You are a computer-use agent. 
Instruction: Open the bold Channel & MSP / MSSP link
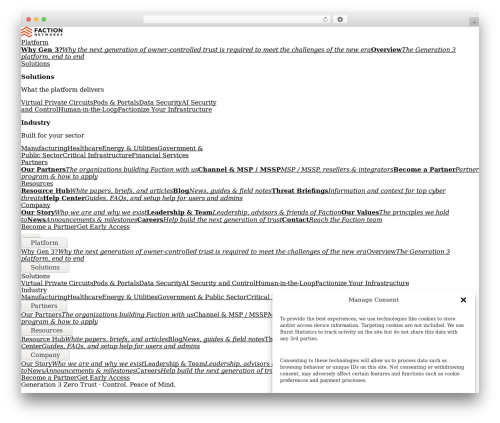239,169
